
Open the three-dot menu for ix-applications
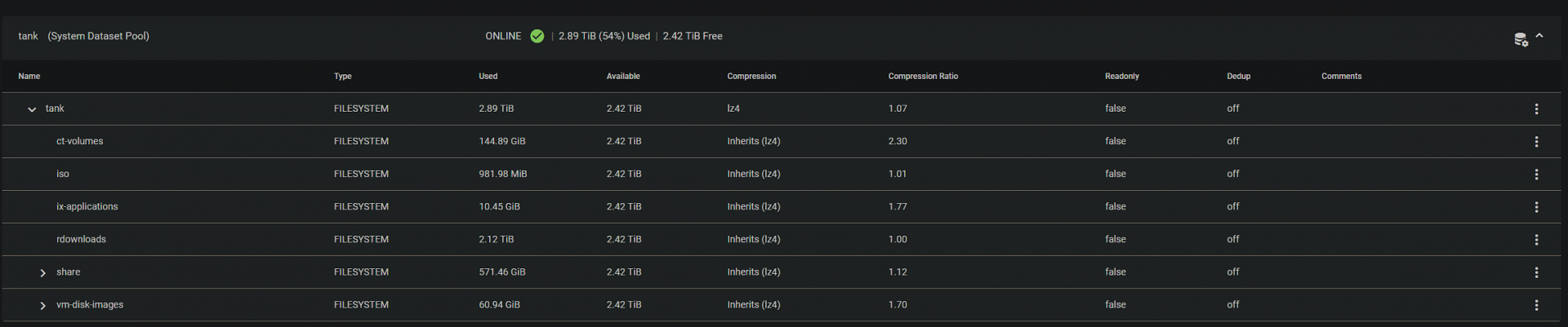click(1536, 206)
